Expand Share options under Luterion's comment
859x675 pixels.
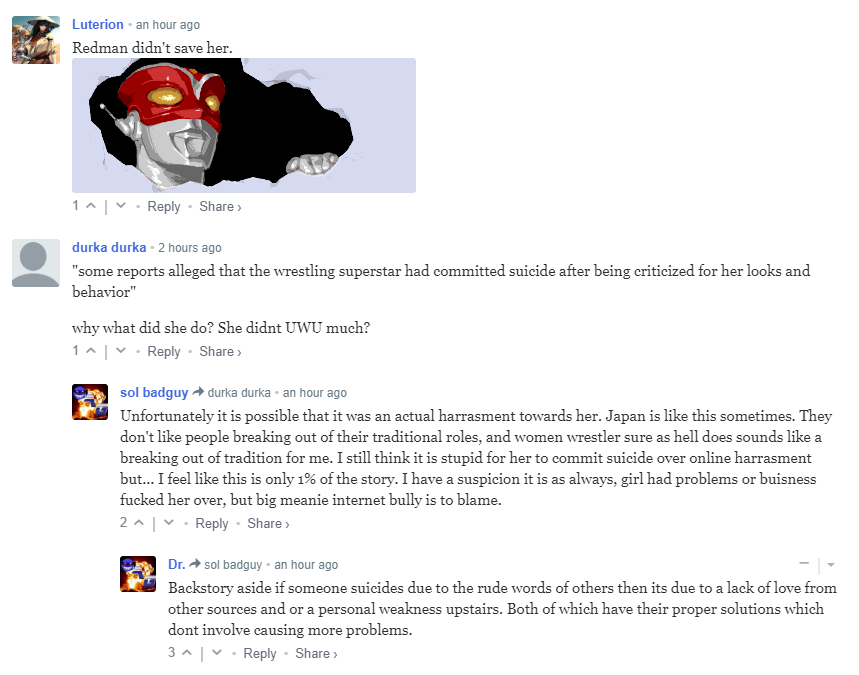point(220,207)
